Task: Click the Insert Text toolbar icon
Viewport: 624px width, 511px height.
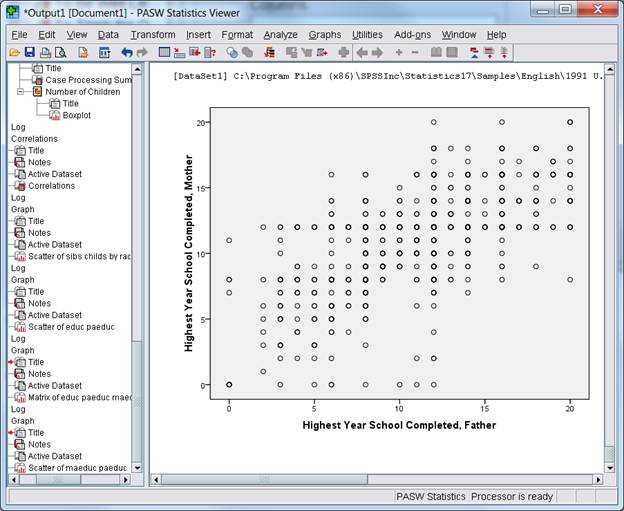Action: coord(504,52)
